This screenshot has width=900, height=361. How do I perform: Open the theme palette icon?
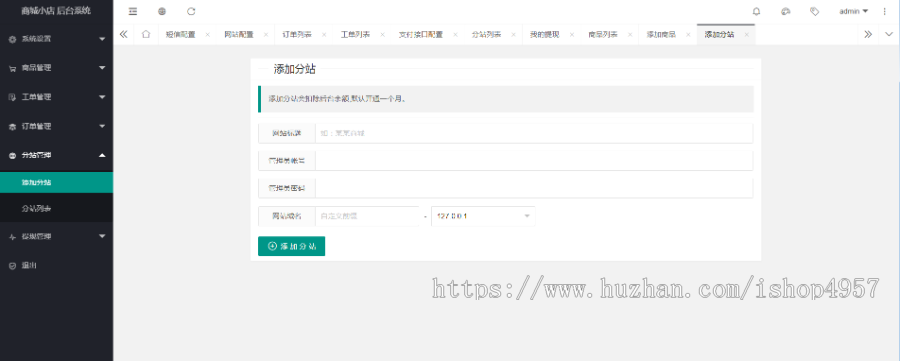pyautogui.click(x=786, y=11)
